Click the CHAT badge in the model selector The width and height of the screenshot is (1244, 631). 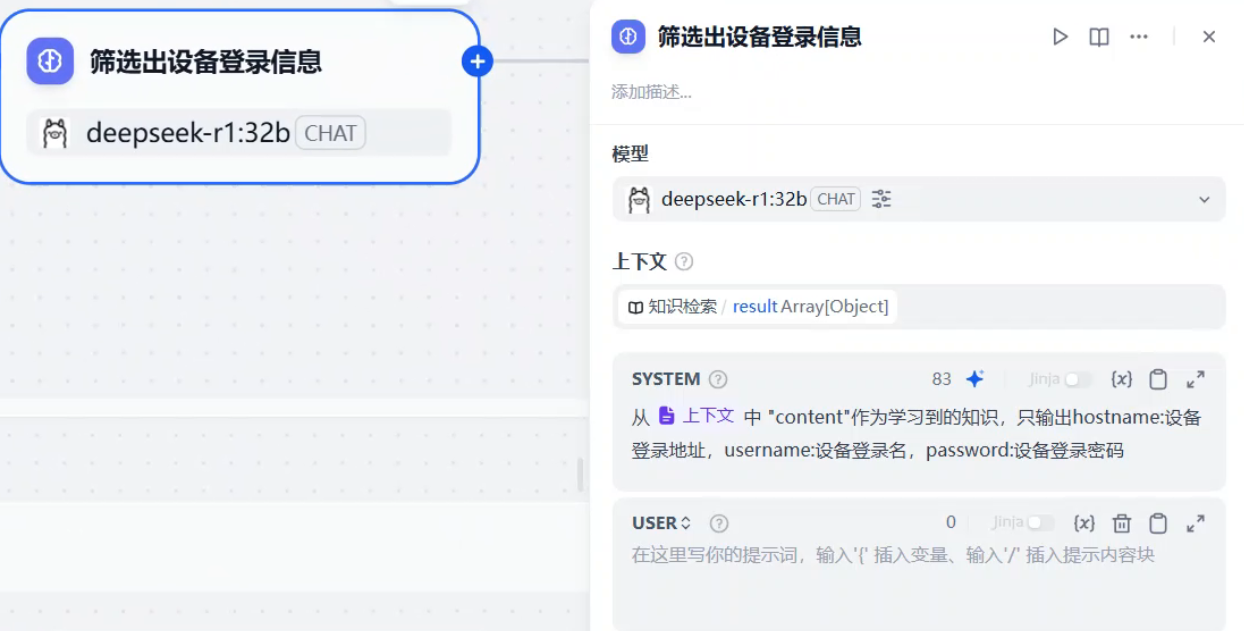click(836, 199)
